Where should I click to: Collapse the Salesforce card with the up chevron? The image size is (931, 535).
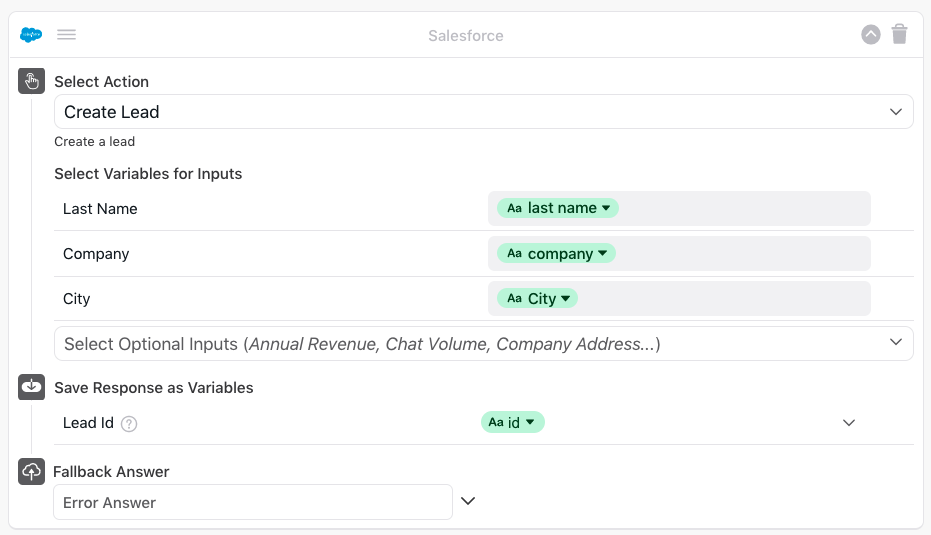tap(871, 35)
